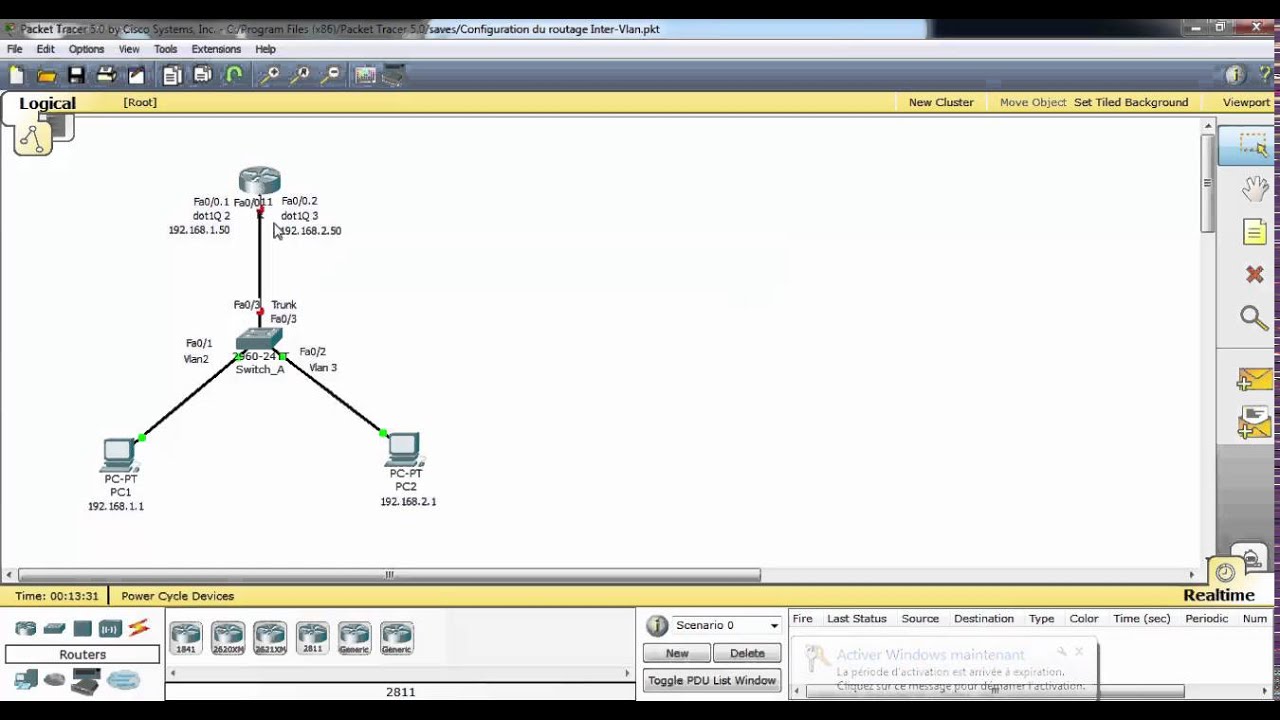Activate the Select tool in right panel
This screenshot has width=1280, height=720.
click(x=1253, y=146)
